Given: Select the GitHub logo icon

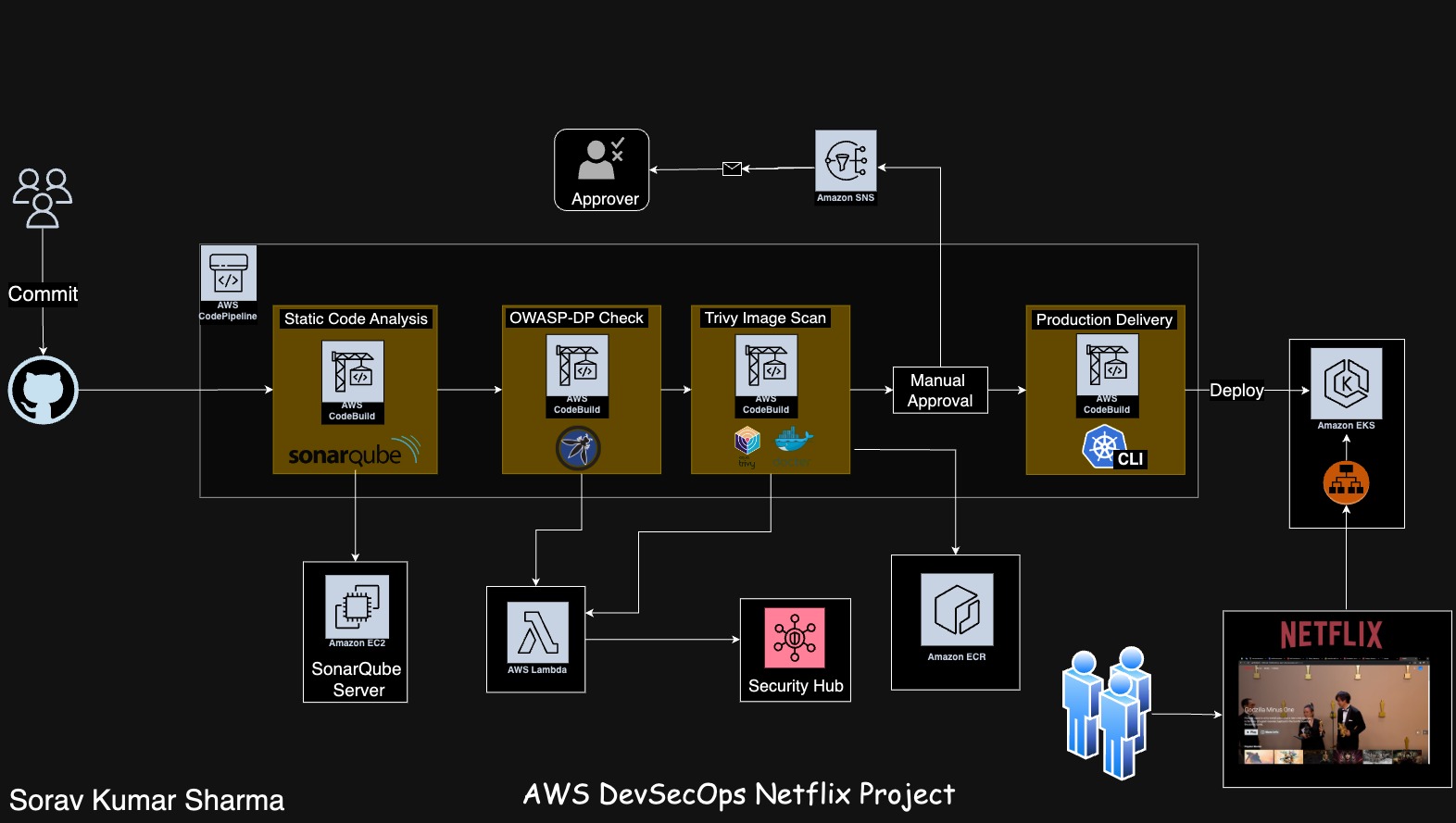Looking at the screenshot, I should 44,390.
